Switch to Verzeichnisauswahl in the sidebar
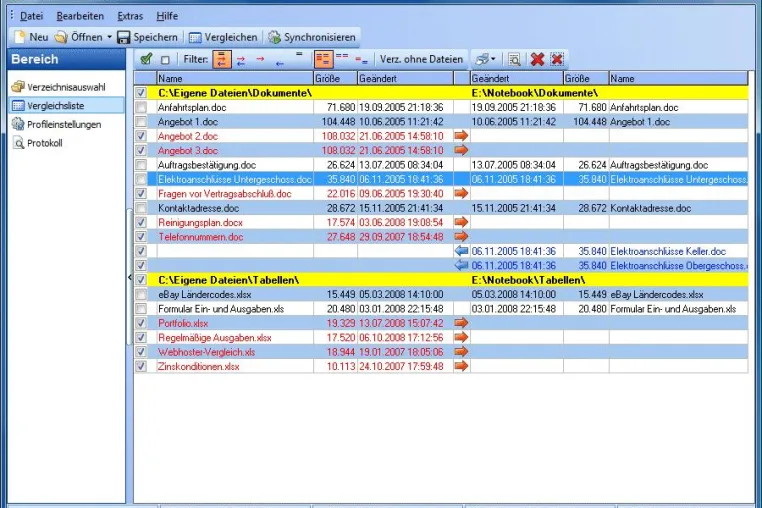762x508 pixels. point(58,87)
